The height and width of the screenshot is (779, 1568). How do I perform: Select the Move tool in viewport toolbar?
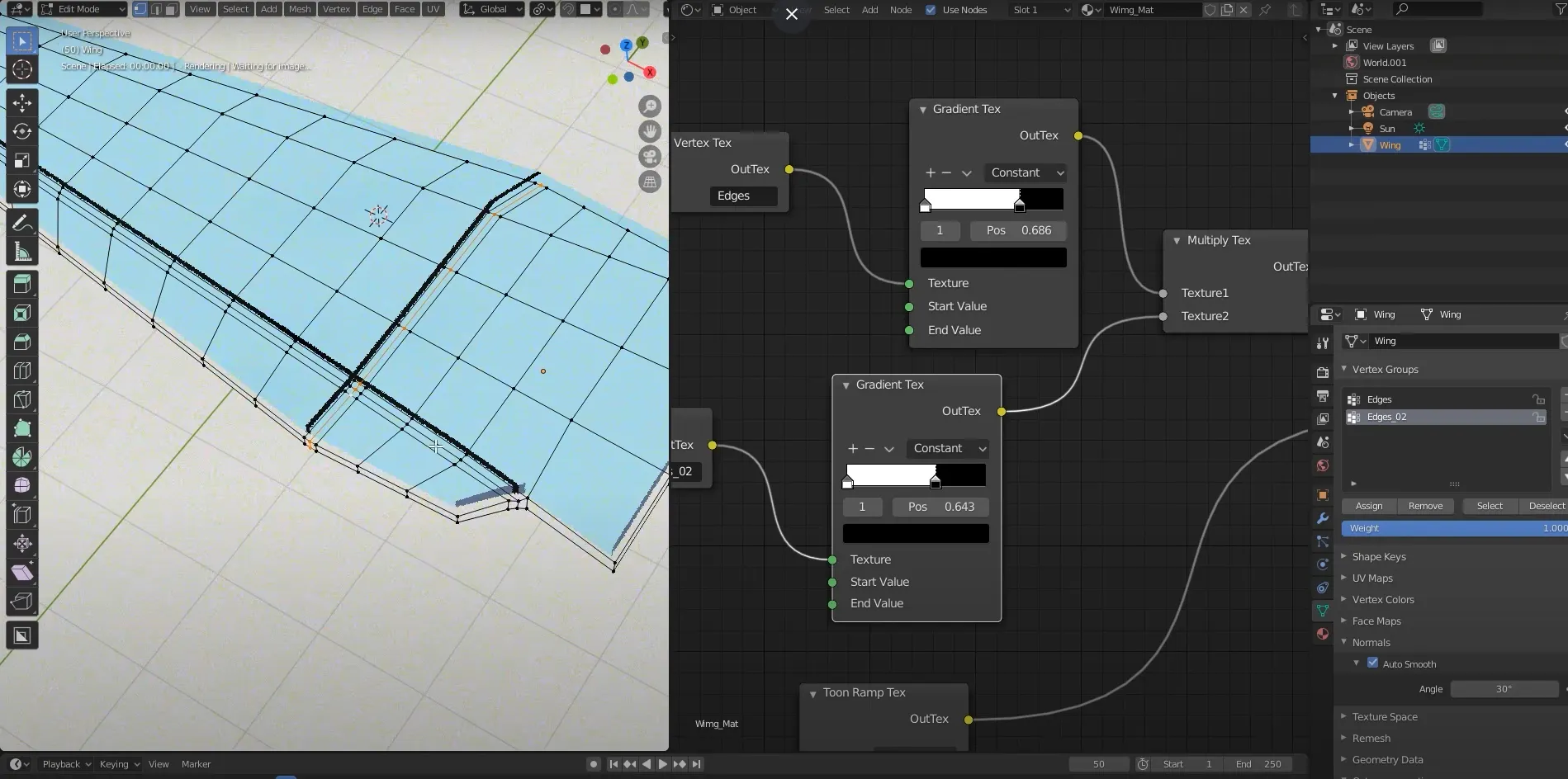(x=22, y=102)
